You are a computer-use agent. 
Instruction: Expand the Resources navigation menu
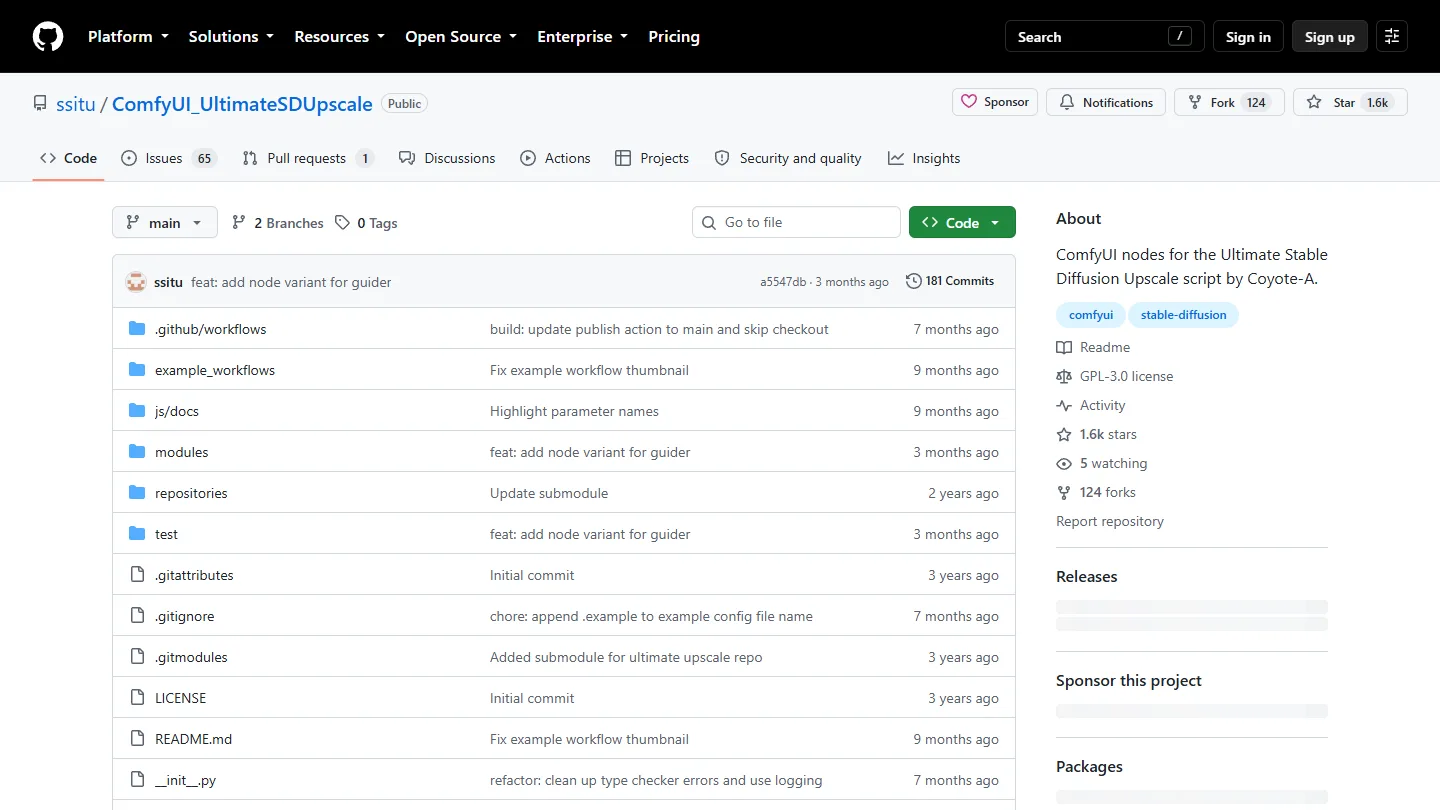(340, 37)
